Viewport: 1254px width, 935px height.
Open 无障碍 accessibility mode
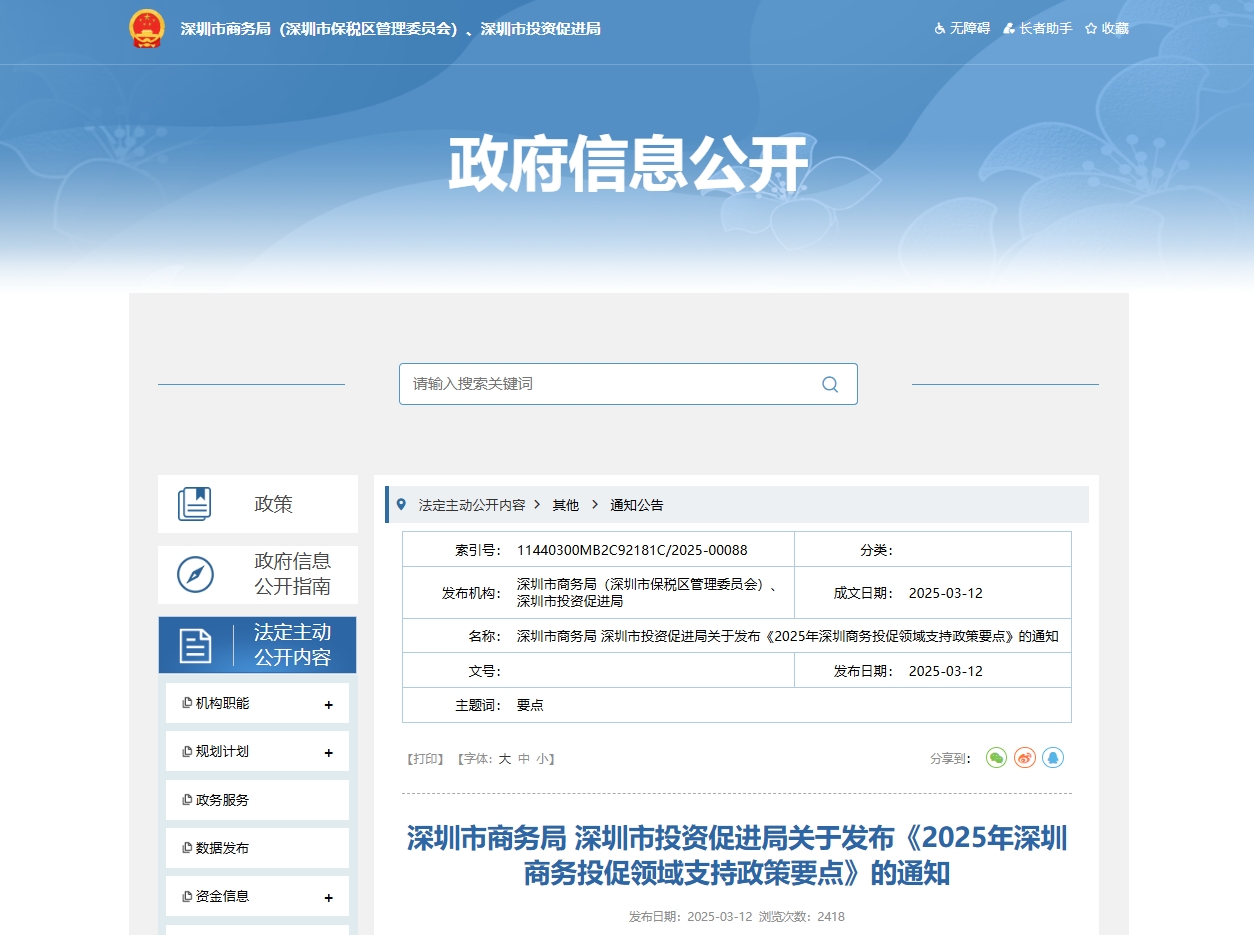(x=961, y=29)
